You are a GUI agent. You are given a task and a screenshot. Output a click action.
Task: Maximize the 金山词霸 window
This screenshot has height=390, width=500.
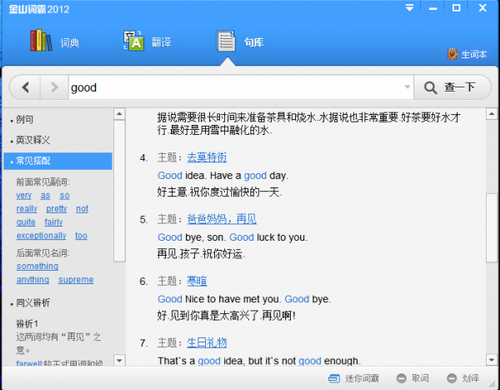tap(456, 8)
